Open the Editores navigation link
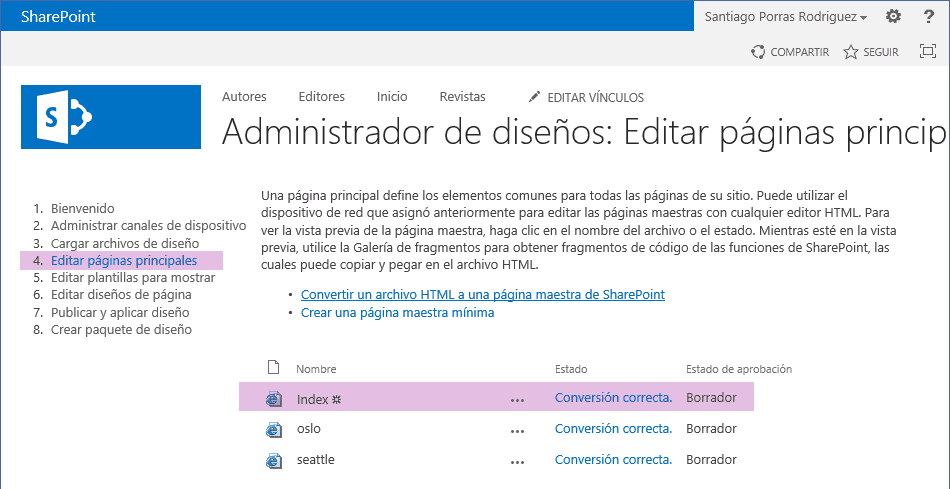The height and width of the screenshot is (489, 950). click(322, 96)
